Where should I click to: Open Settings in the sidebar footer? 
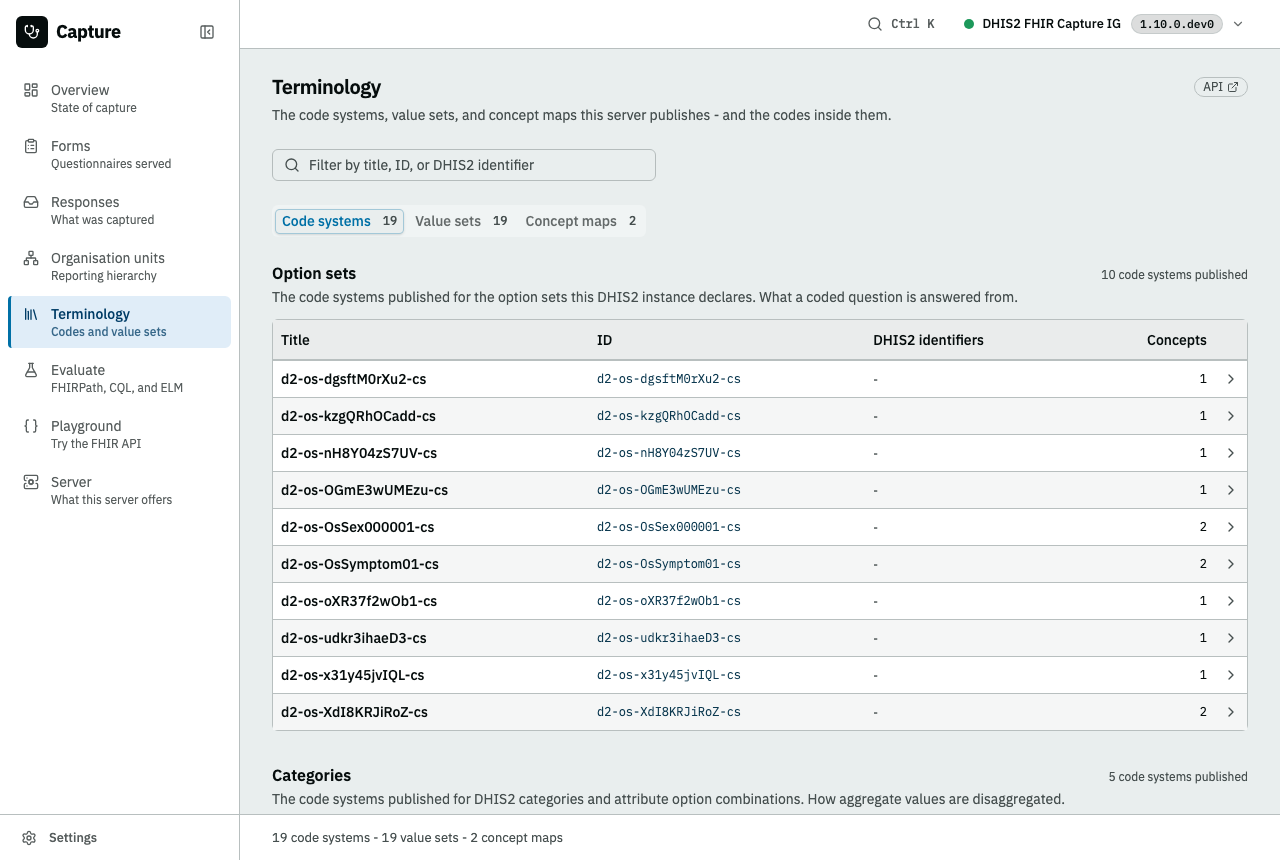point(119,838)
